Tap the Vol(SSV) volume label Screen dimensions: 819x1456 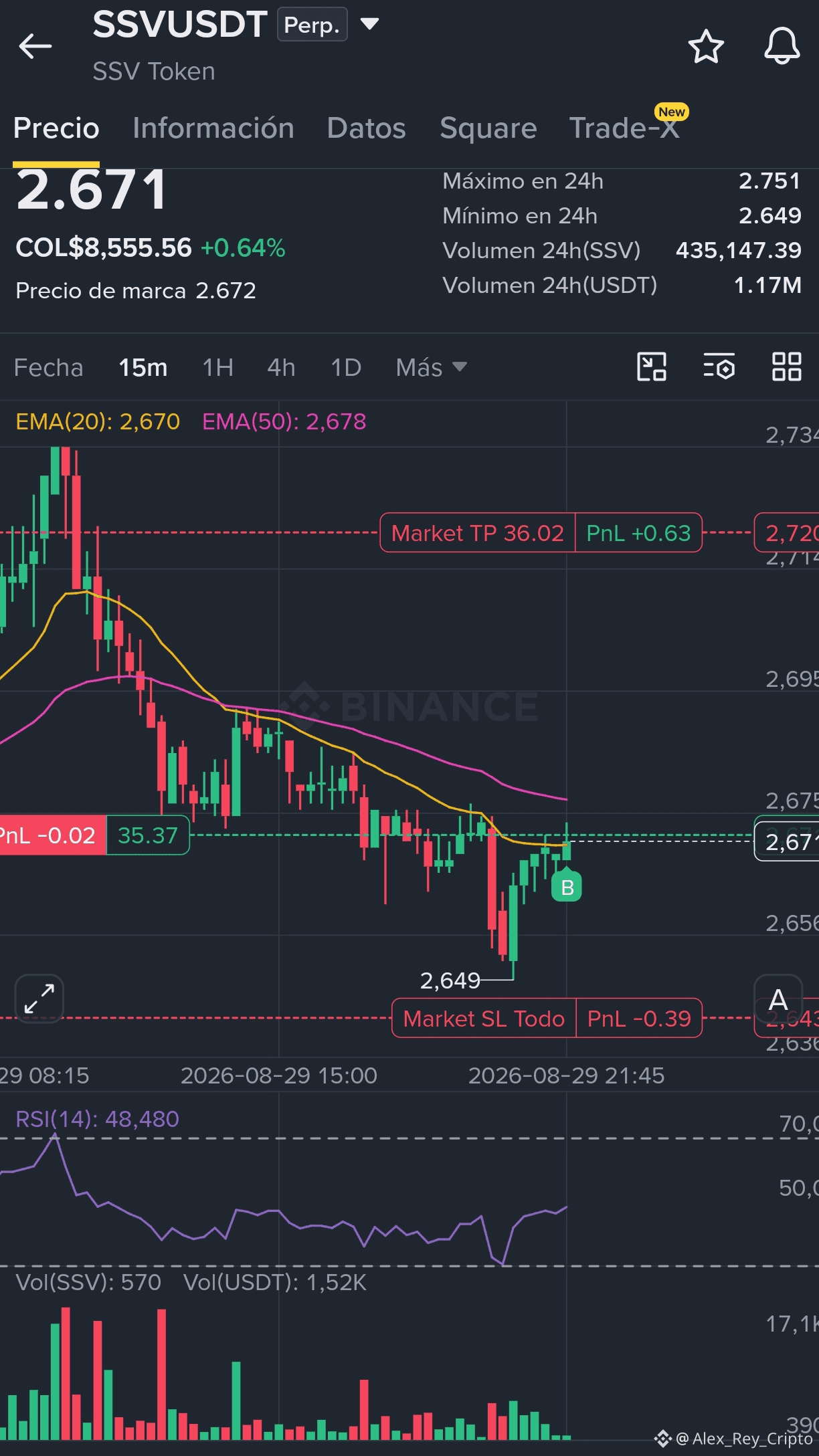pyautogui.click(x=88, y=1282)
